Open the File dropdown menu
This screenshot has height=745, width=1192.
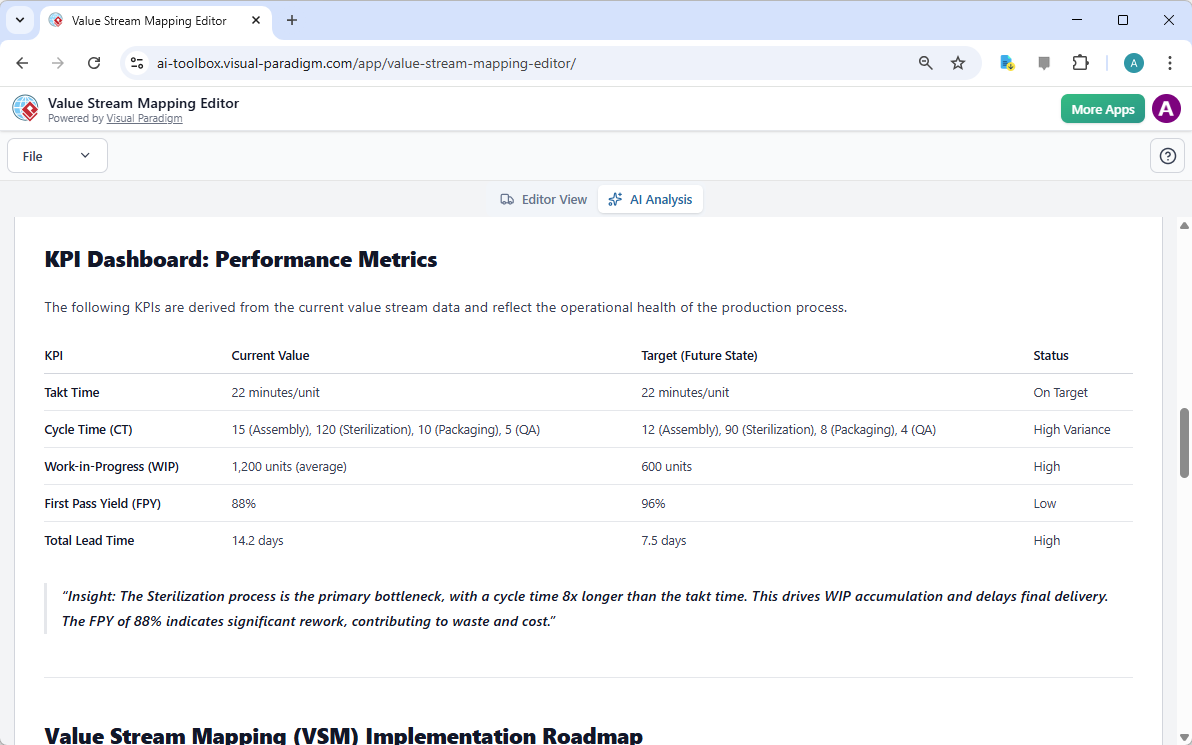[57, 156]
